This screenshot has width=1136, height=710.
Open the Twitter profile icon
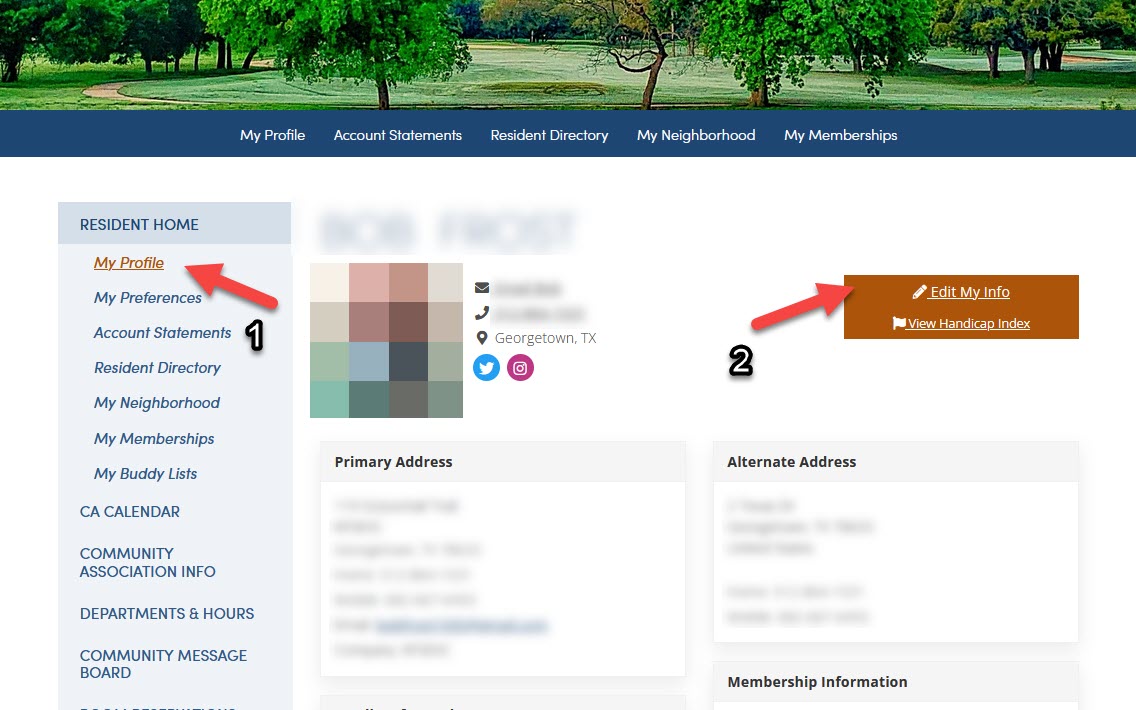point(486,368)
